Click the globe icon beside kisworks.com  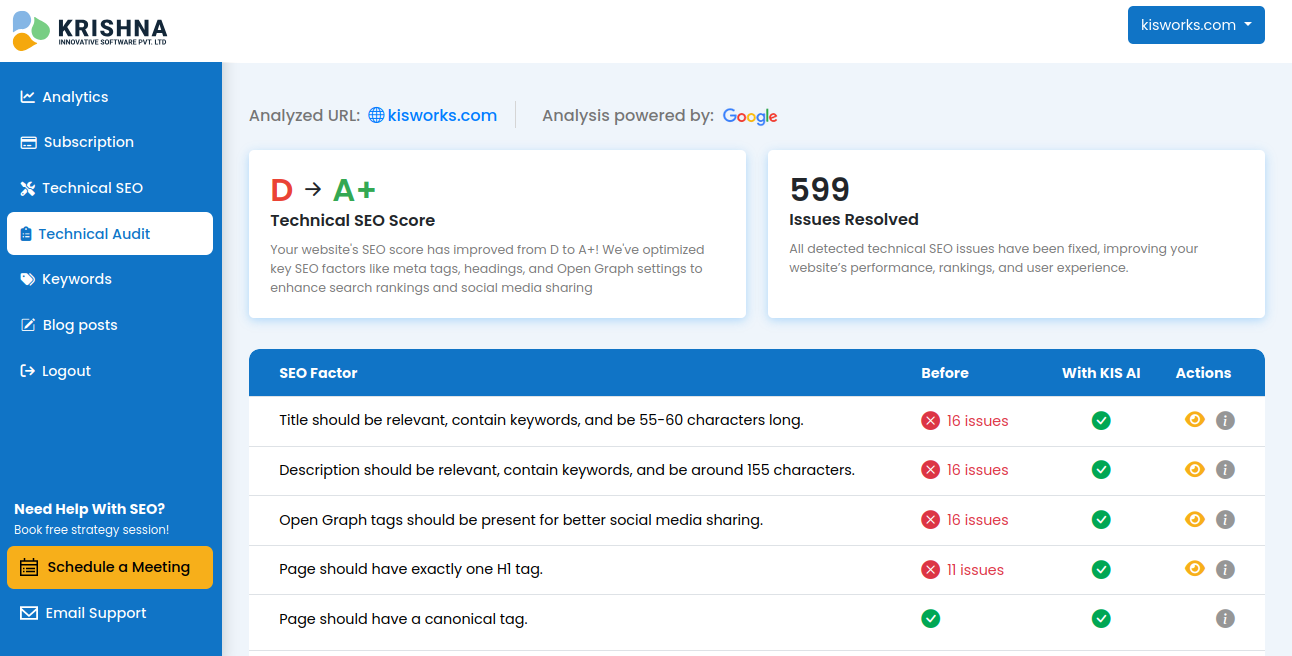click(x=376, y=115)
